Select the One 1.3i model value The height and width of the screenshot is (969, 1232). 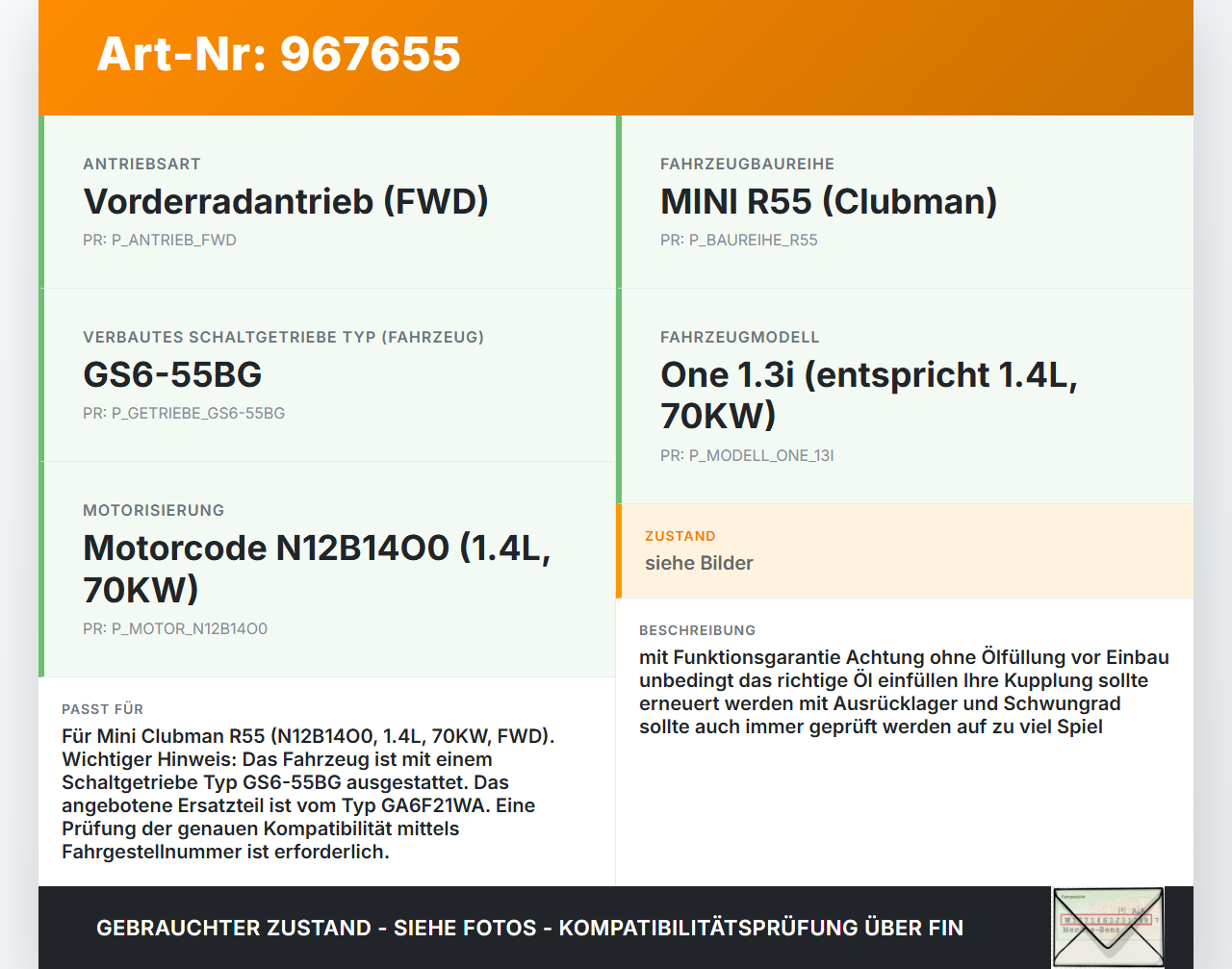[868, 395]
